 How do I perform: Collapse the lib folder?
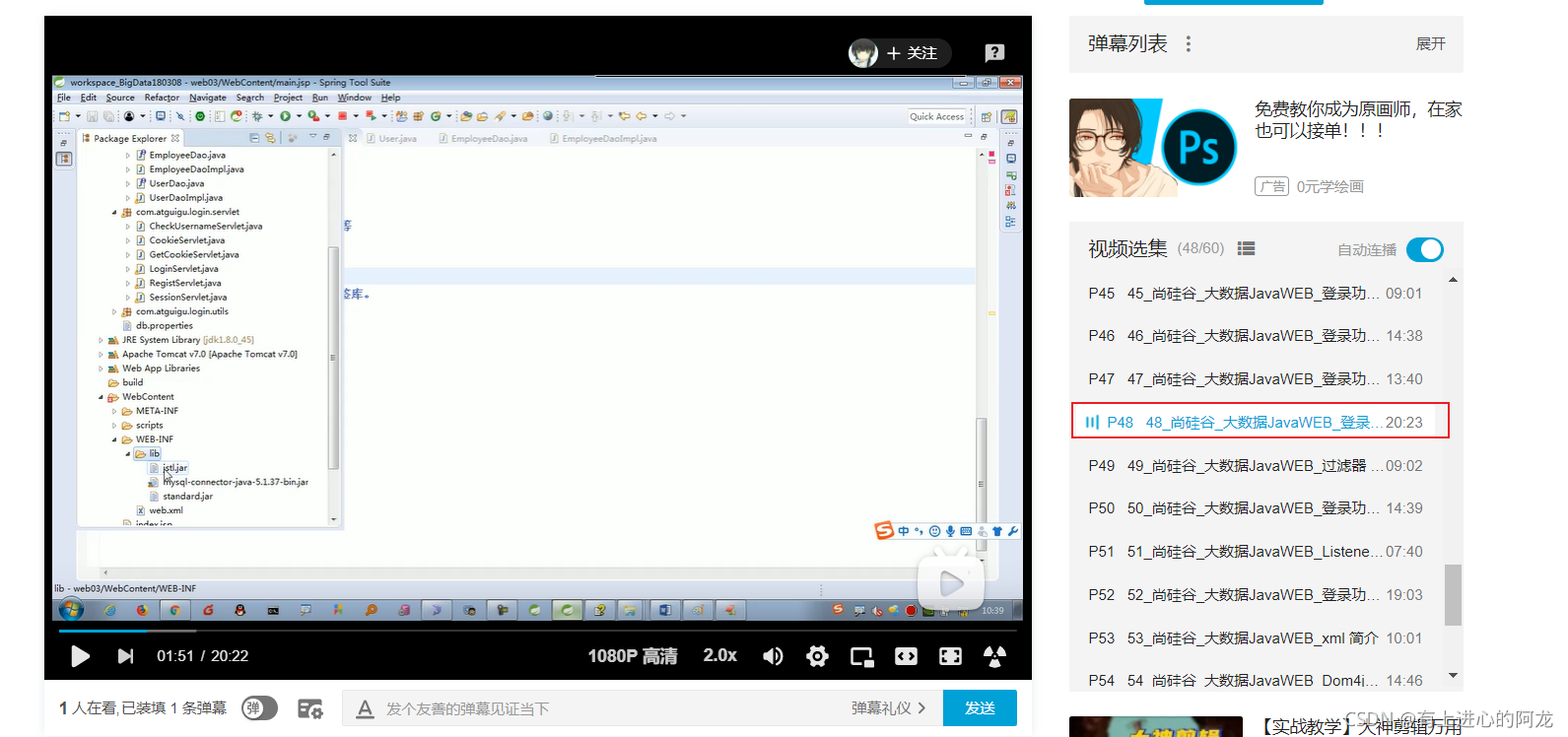tap(128, 454)
